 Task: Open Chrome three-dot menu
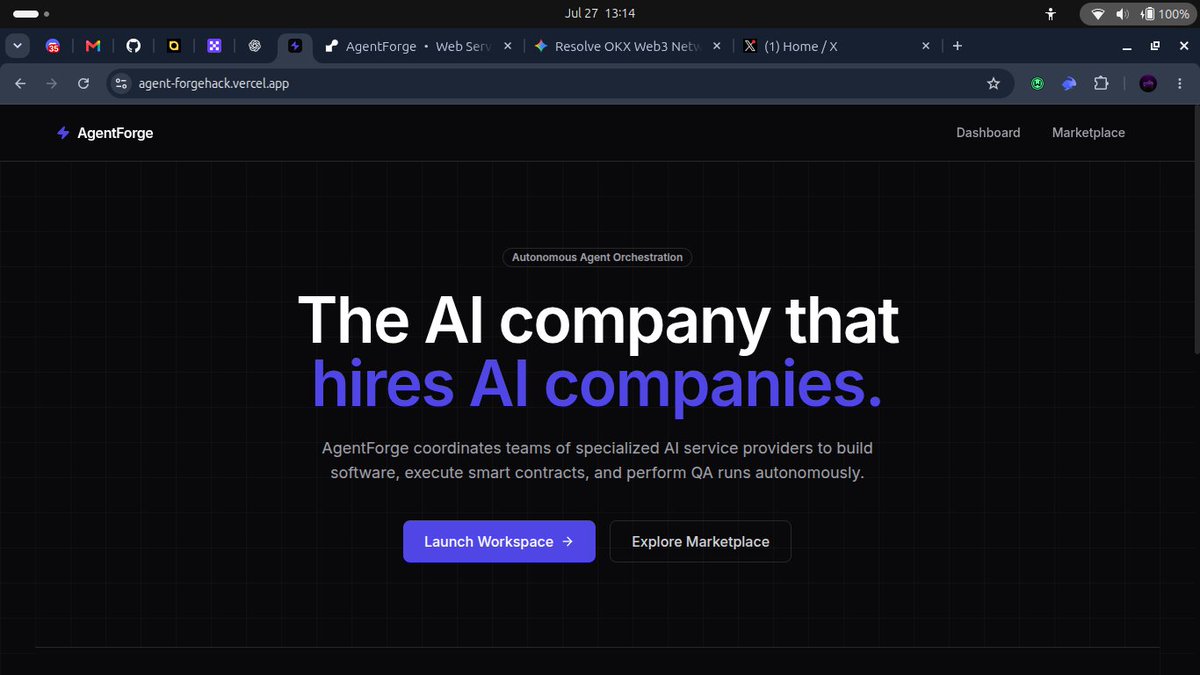(1180, 84)
